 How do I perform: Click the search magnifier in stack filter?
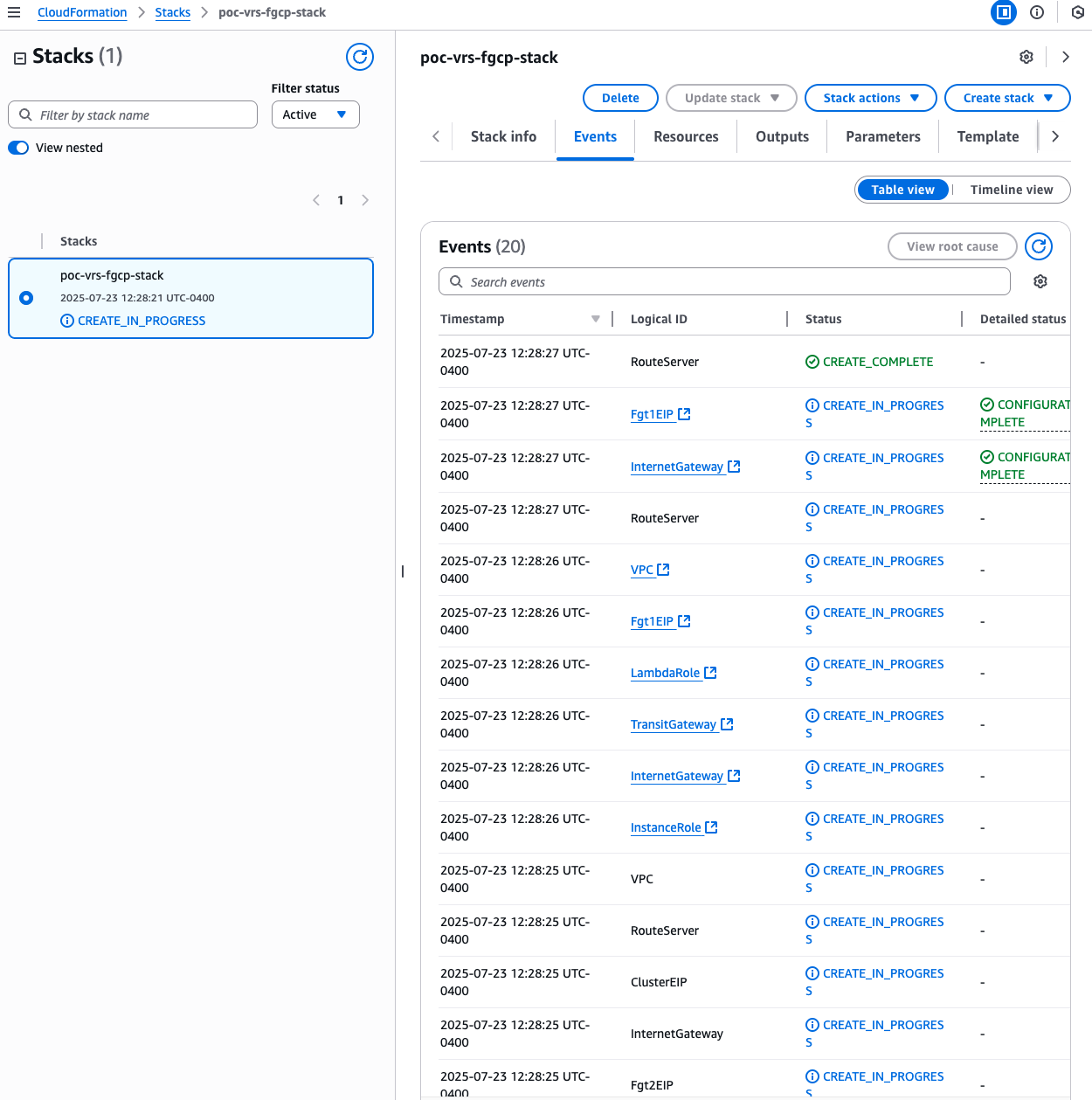point(25,114)
